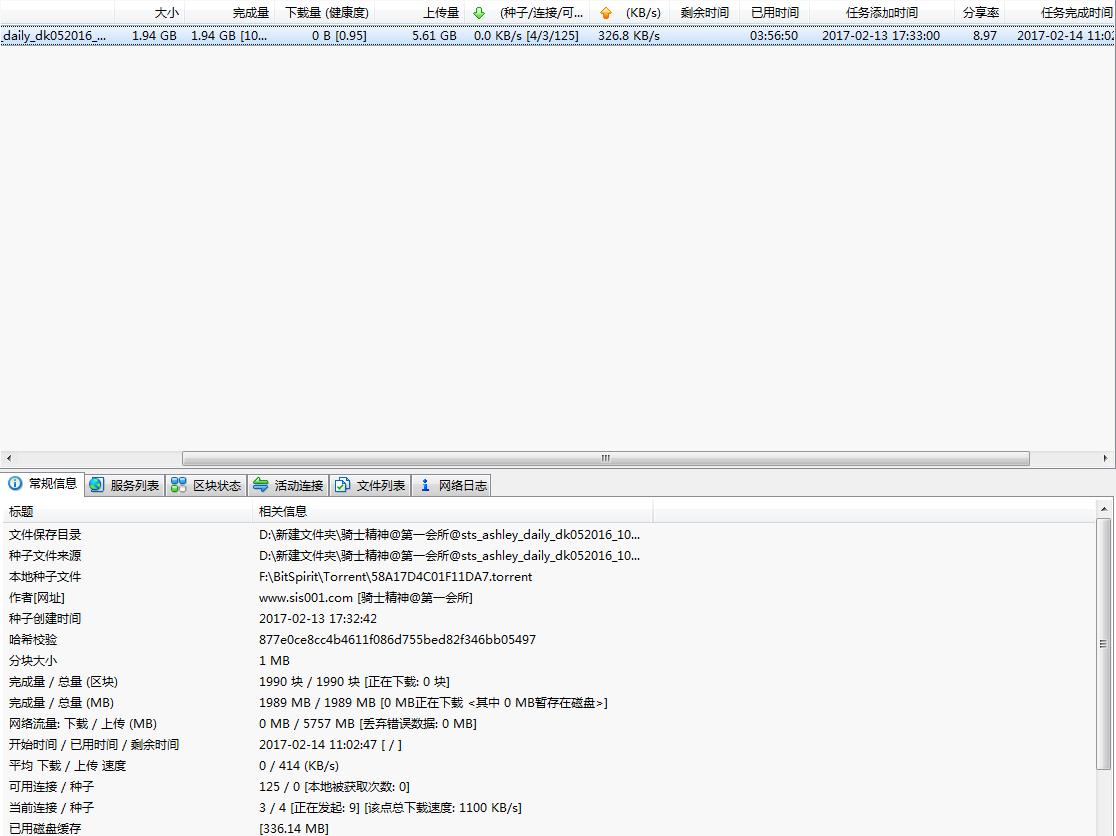This screenshot has height=836, width=1116.
Task: Click the 相关信息 column header in details
Action: tap(283, 512)
